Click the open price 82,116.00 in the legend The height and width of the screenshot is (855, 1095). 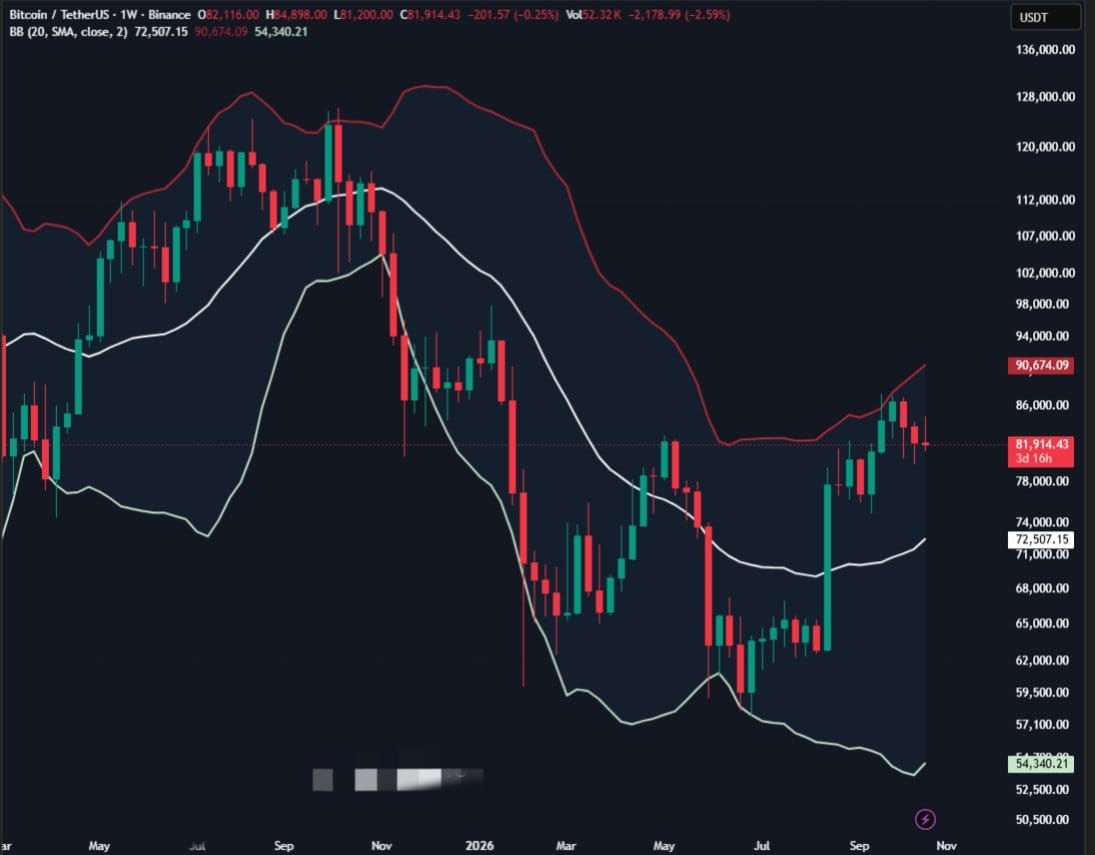[x=228, y=15]
